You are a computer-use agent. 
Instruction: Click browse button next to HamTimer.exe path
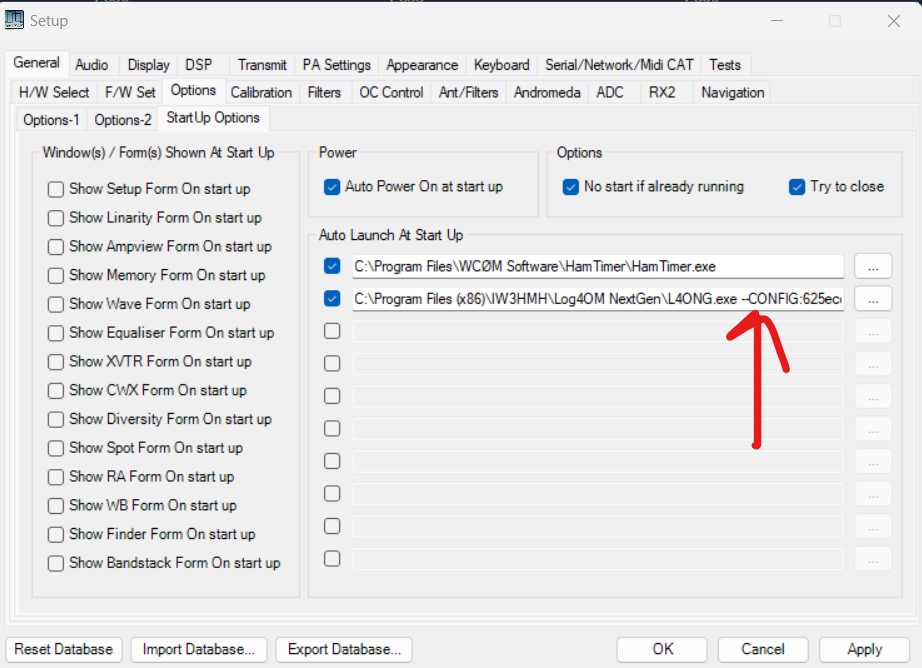873,267
